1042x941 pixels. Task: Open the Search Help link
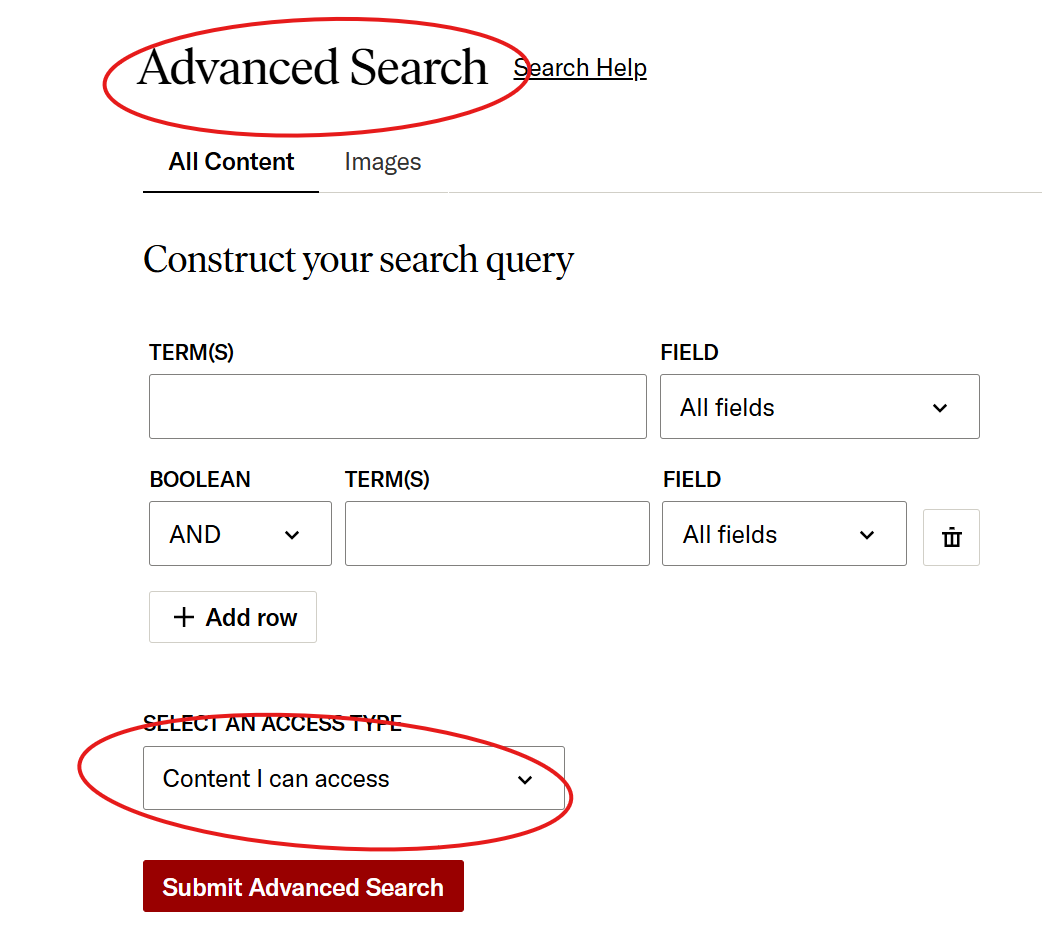[x=580, y=68]
